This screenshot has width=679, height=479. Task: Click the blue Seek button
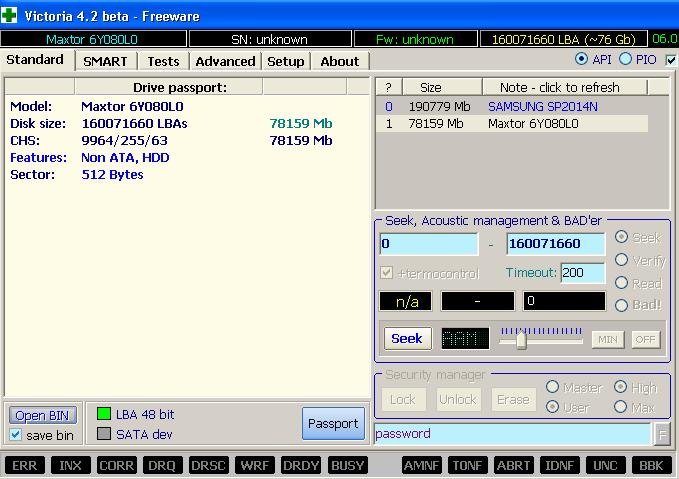tap(407, 338)
